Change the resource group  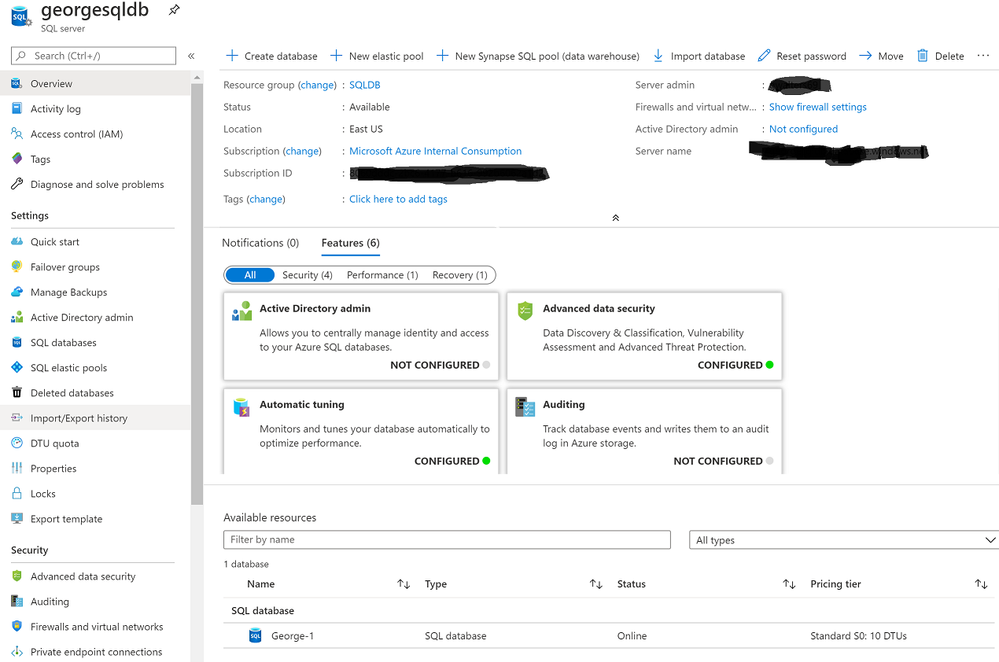[317, 85]
